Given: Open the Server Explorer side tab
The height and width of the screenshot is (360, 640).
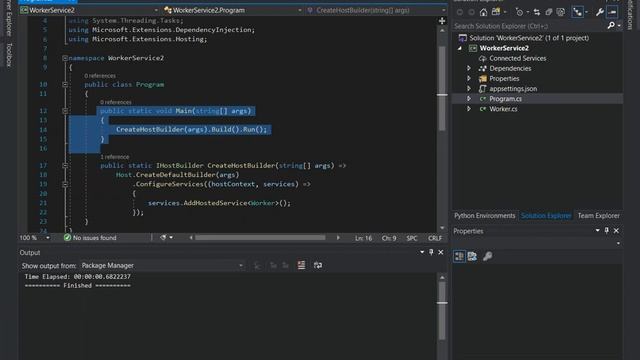Looking at the screenshot, I should coord(9,17).
